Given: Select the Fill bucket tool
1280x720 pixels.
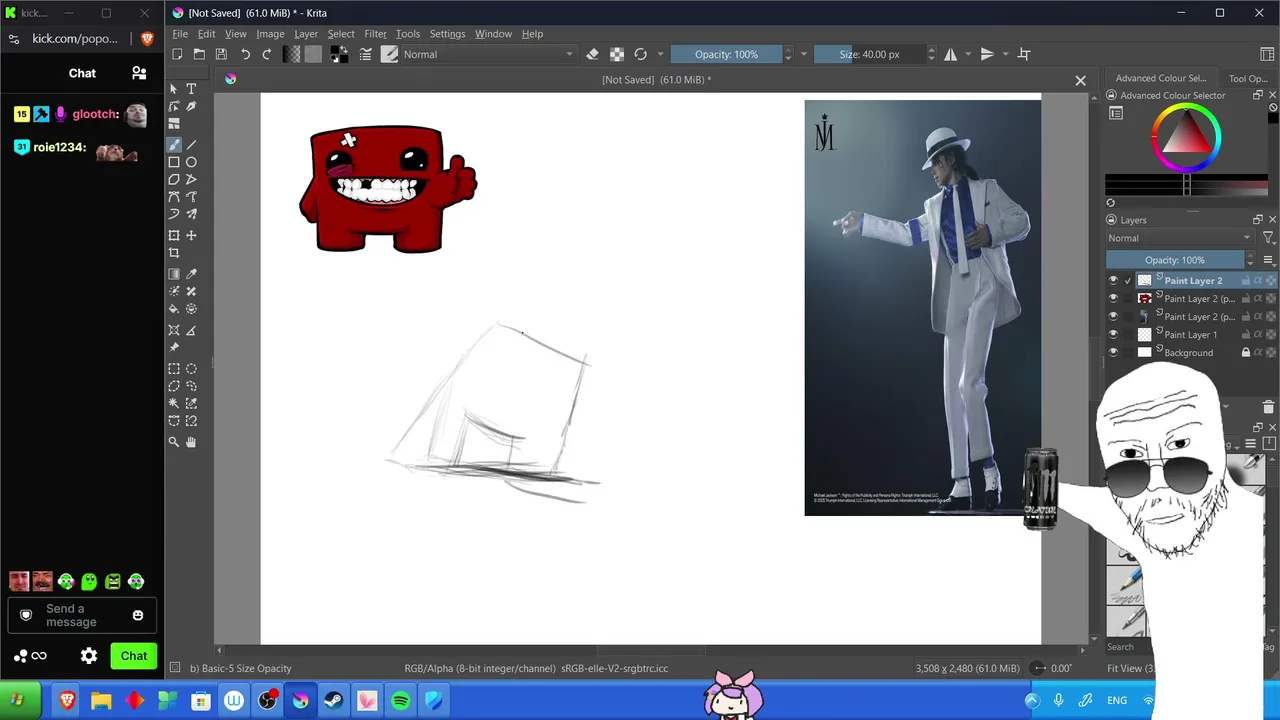Looking at the screenshot, I should 174,309.
